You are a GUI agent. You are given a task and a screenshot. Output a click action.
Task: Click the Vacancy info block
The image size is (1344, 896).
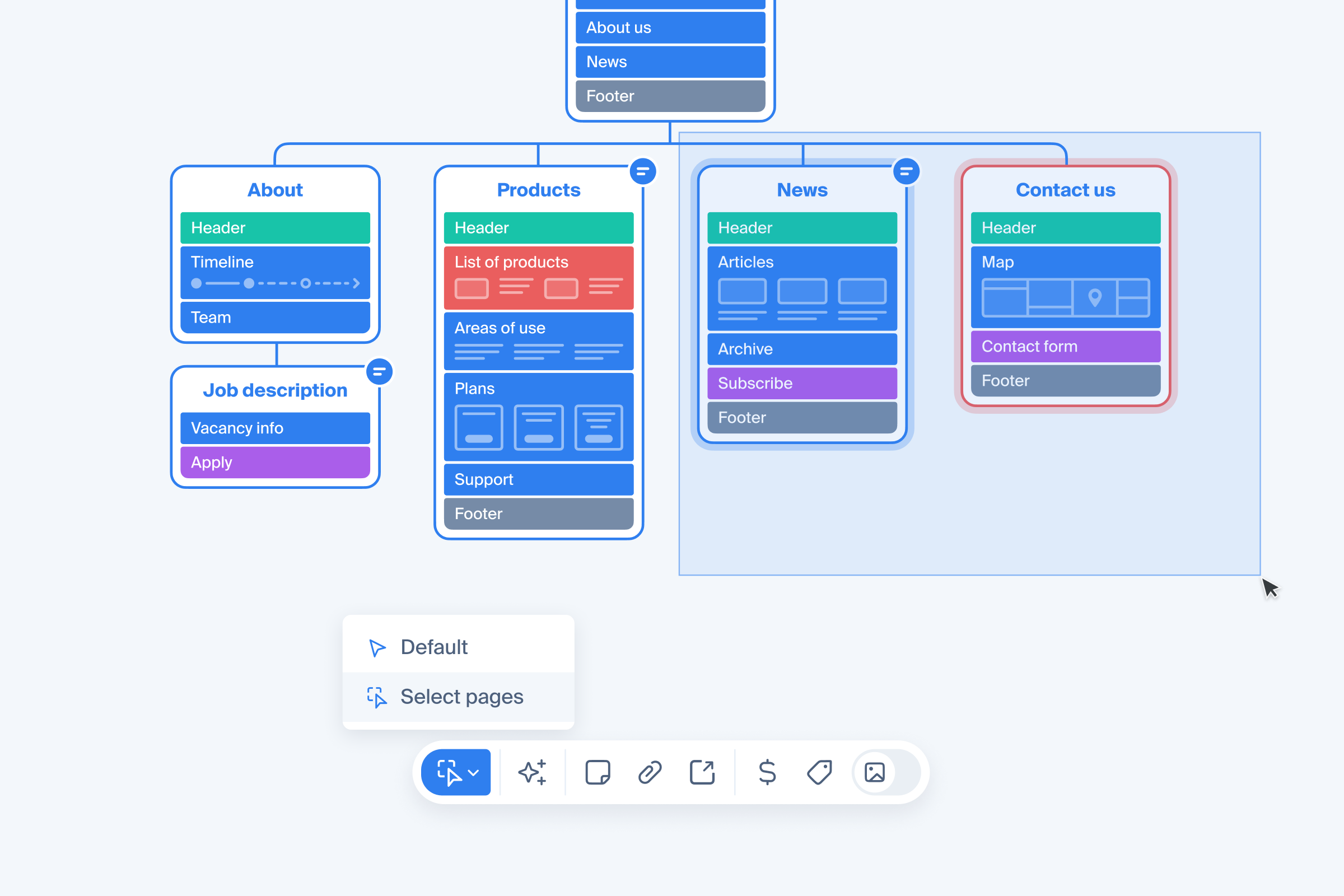(x=275, y=428)
